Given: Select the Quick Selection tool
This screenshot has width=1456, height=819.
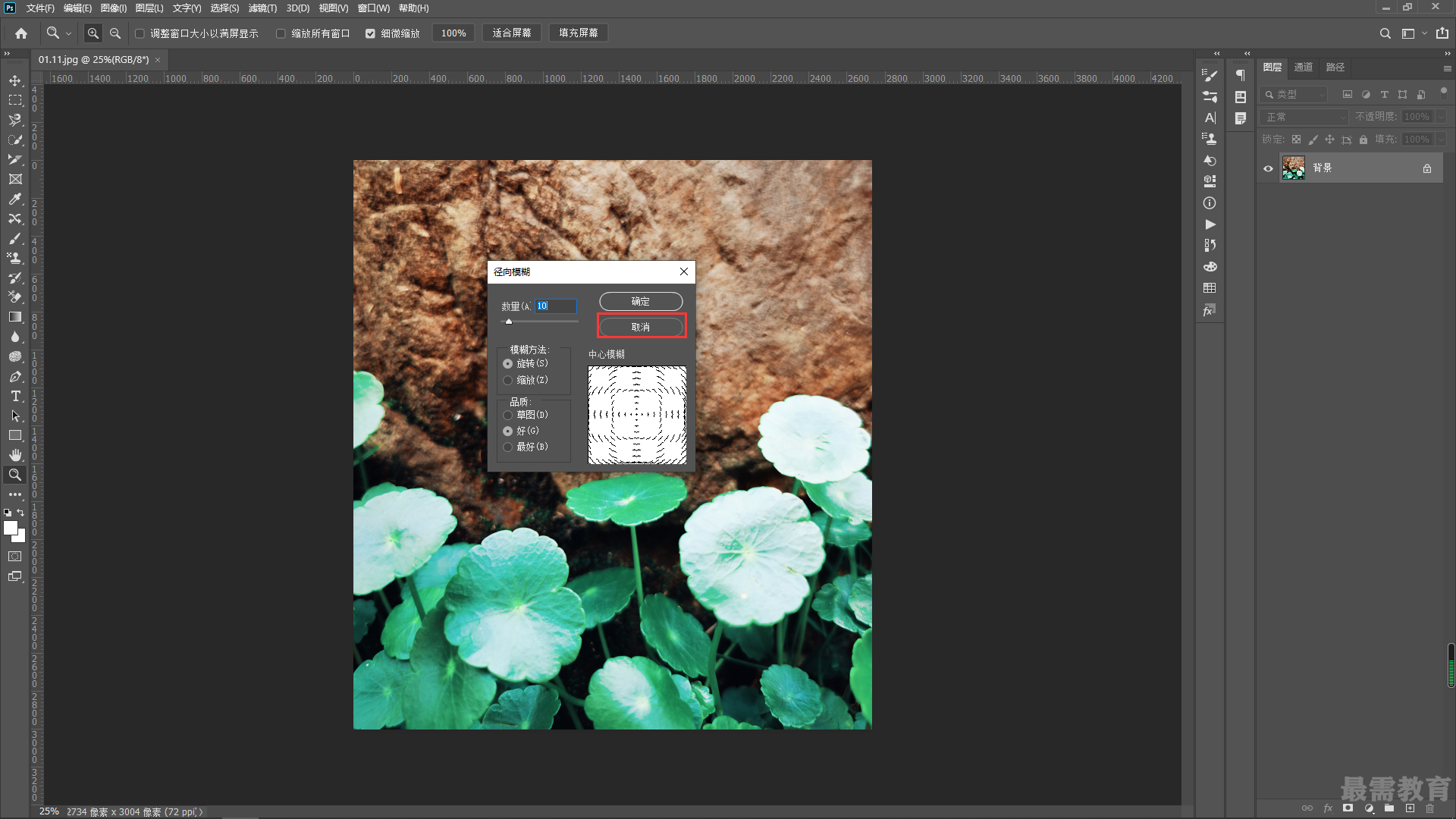Looking at the screenshot, I should [x=15, y=140].
